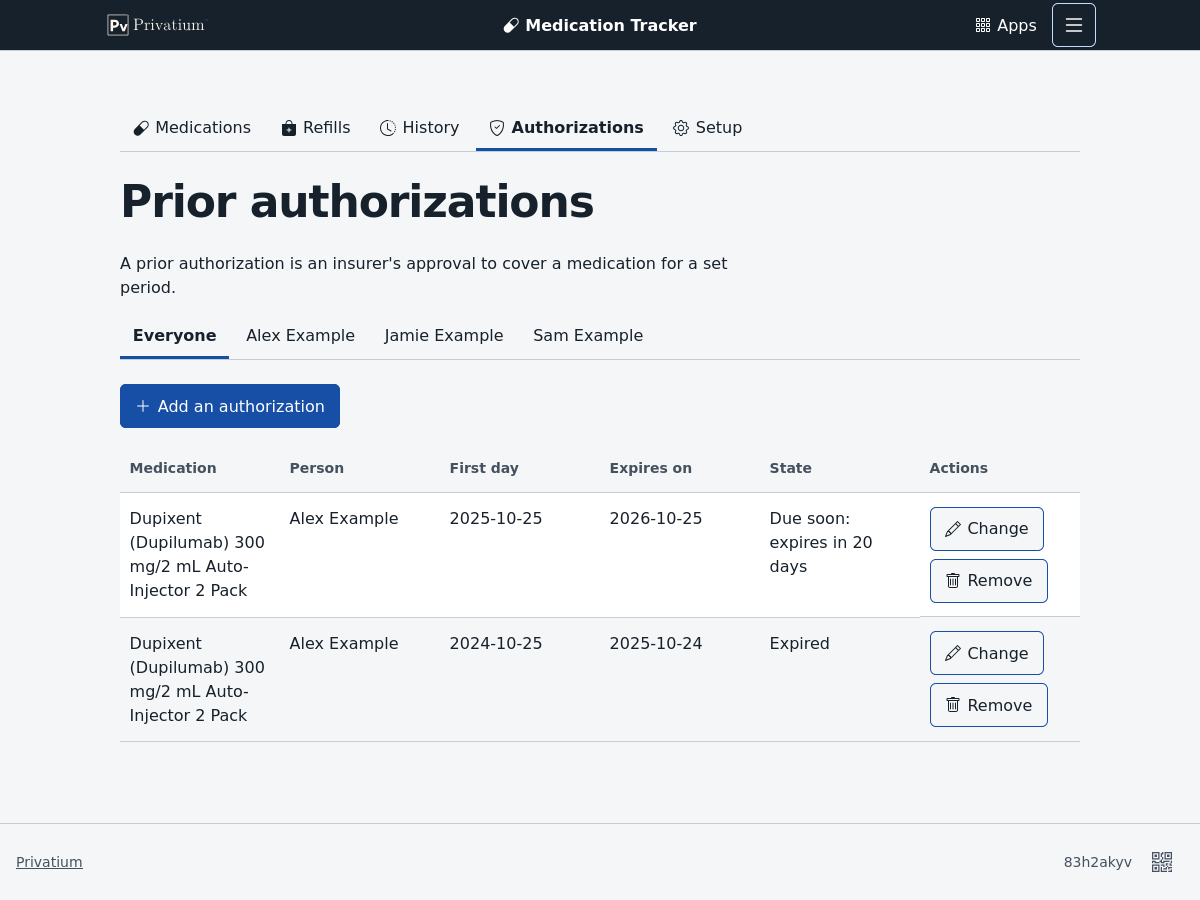Screen dimensions: 1200x900
Task: Filter by Alex Example tab
Action: (x=301, y=336)
